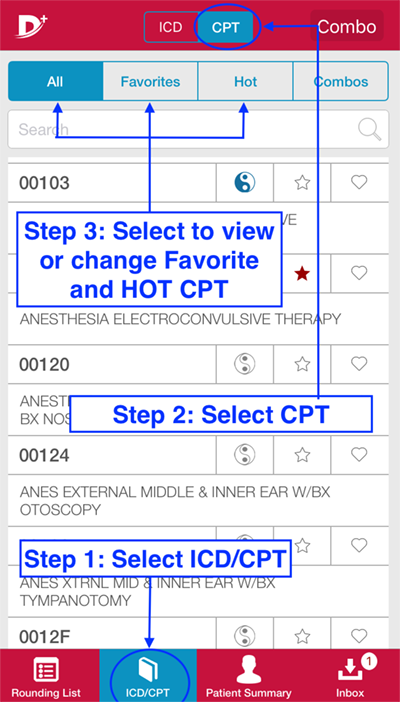Select the ICD/CPT book tab at bottom

(x=148, y=676)
